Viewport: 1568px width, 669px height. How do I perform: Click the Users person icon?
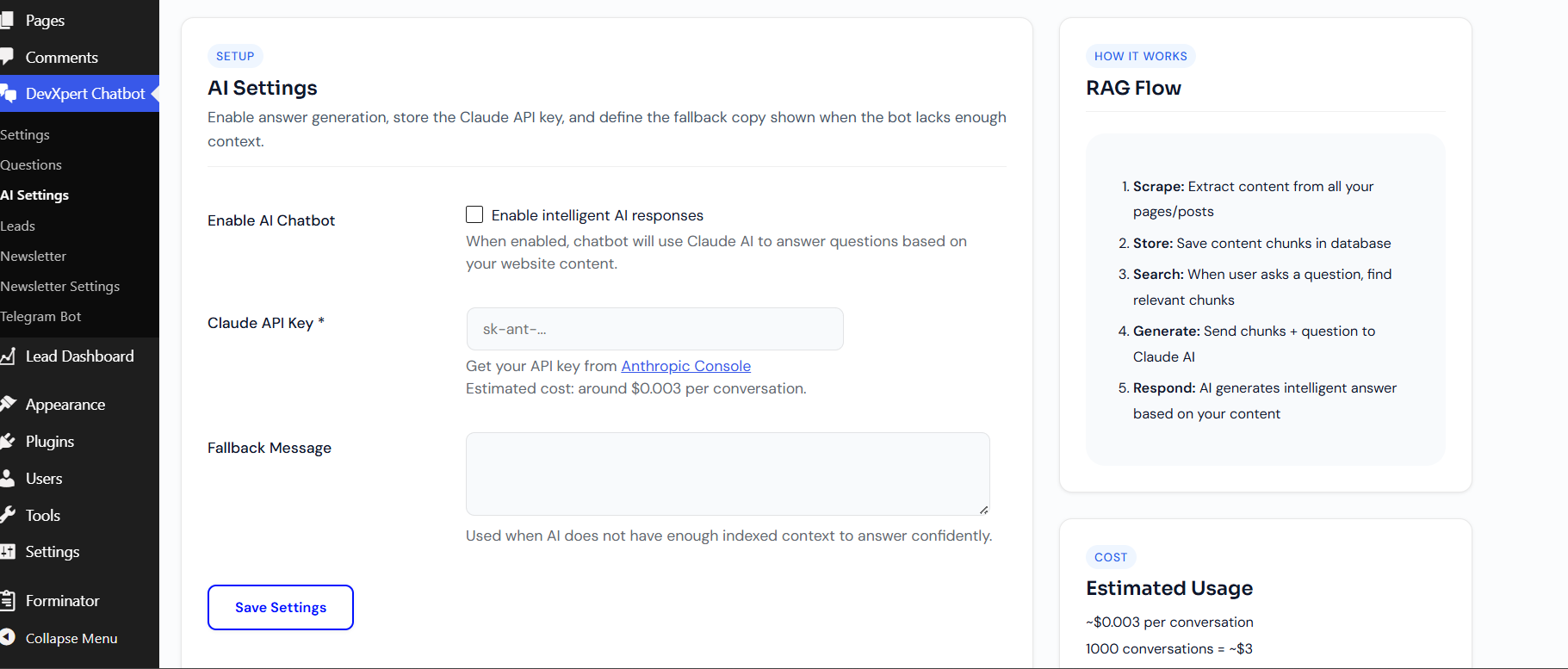pyautogui.click(x=7, y=478)
